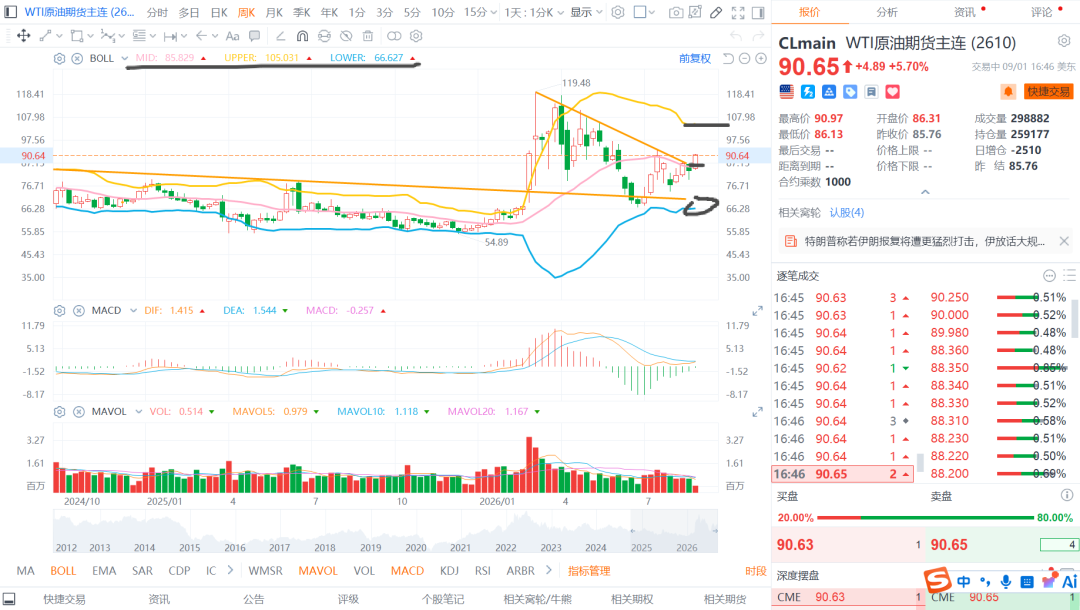Dismiss the news banner about 特朗普

coord(1063,241)
